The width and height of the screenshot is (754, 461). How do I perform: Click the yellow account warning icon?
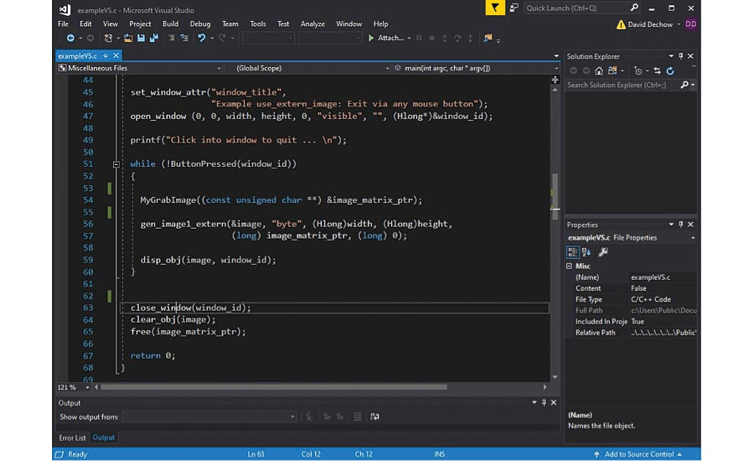point(621,24)
